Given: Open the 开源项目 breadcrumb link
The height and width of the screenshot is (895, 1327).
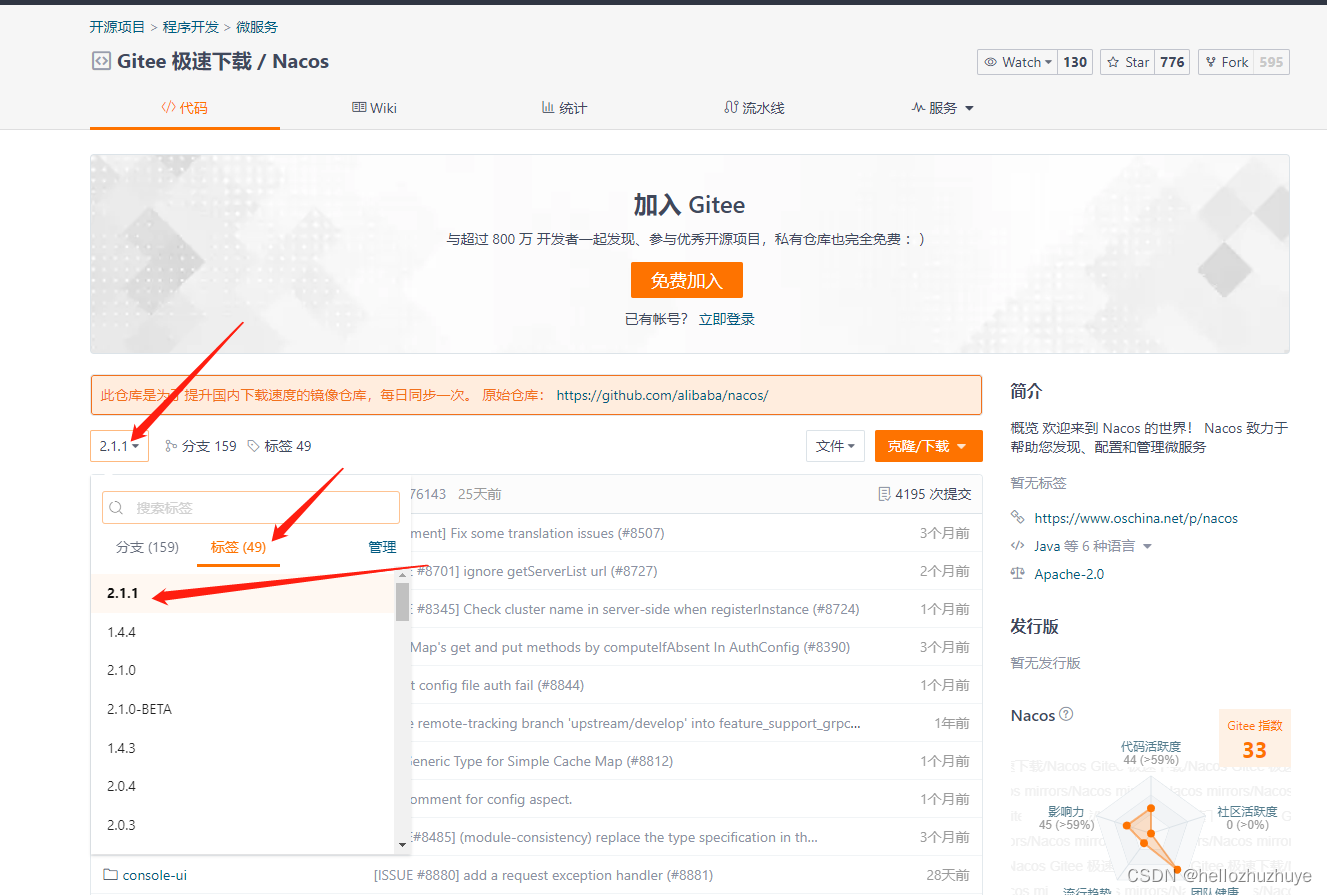Looking at the screenshot, I should tap(117, 27).
